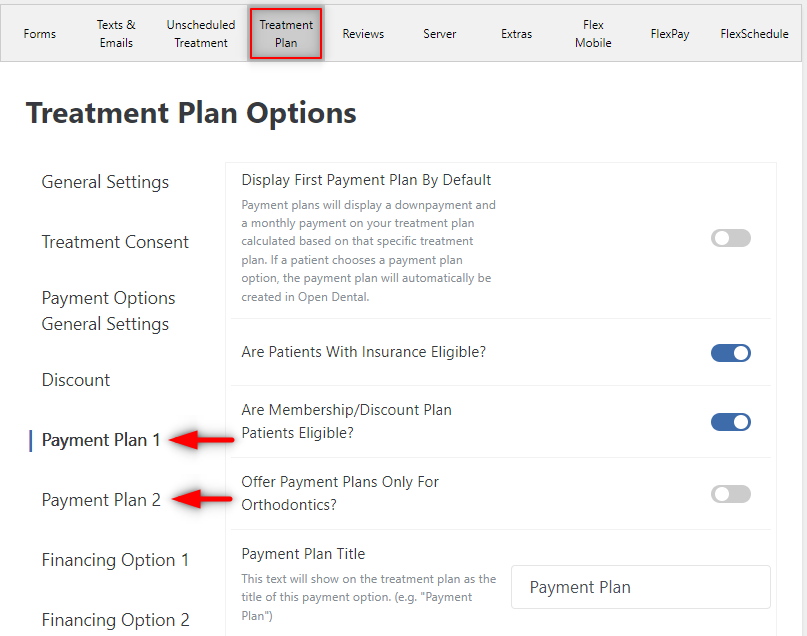Image resolution: width=807 pixels, height=636 pixels.
Task: Switch to the Server tab
Action: coord(439,33)
